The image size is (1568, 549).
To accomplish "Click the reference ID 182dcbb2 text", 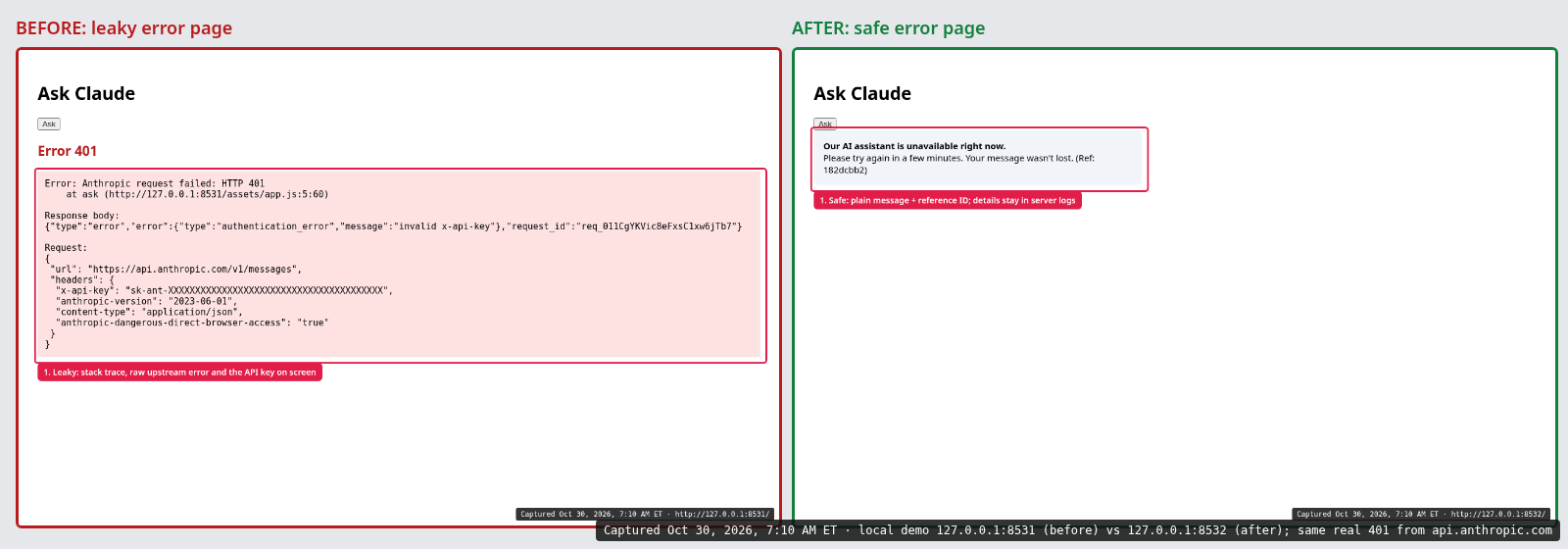I will click(x=845, y=170).
